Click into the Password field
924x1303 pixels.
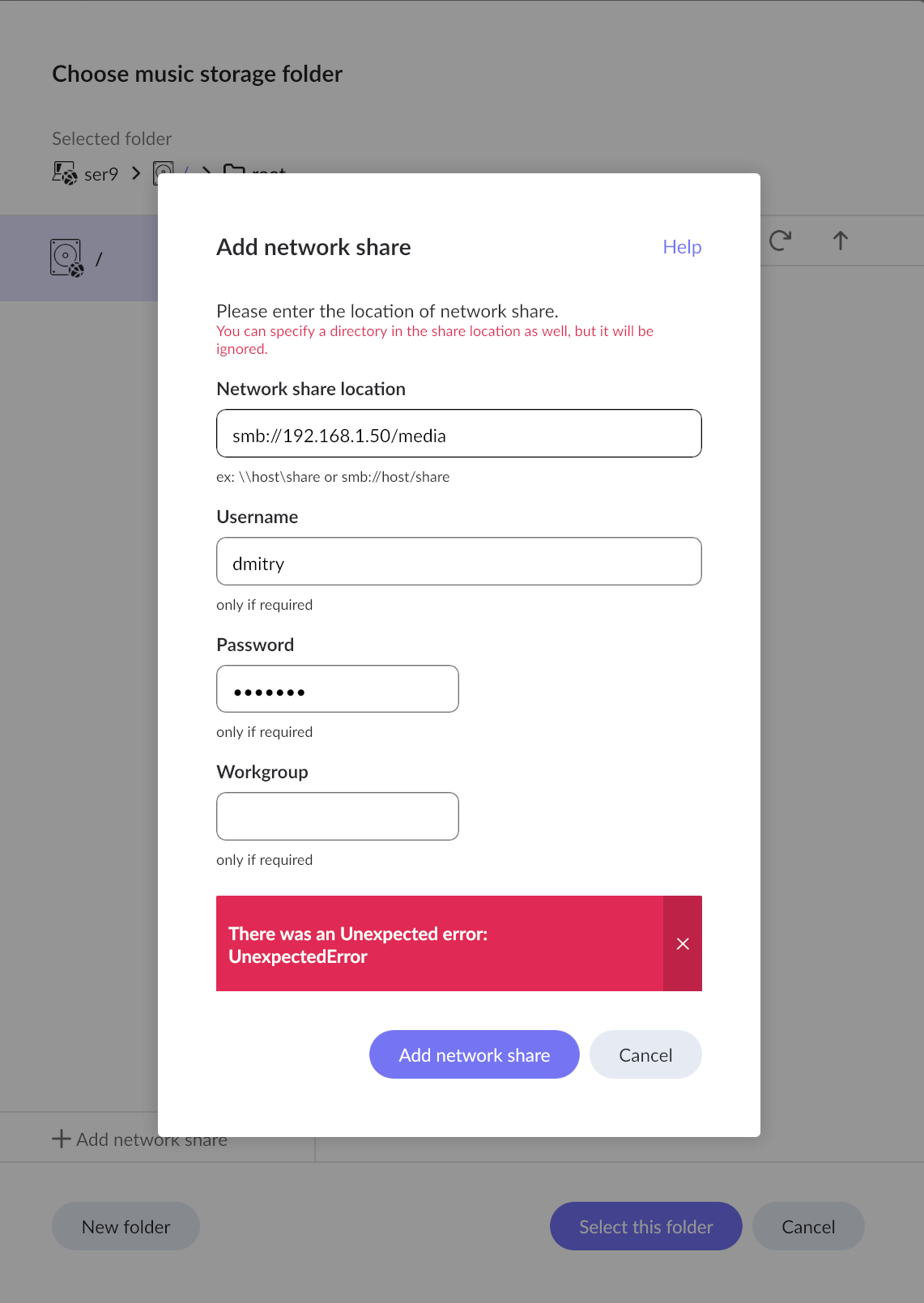pyautogui.click(x=337, y=689)
